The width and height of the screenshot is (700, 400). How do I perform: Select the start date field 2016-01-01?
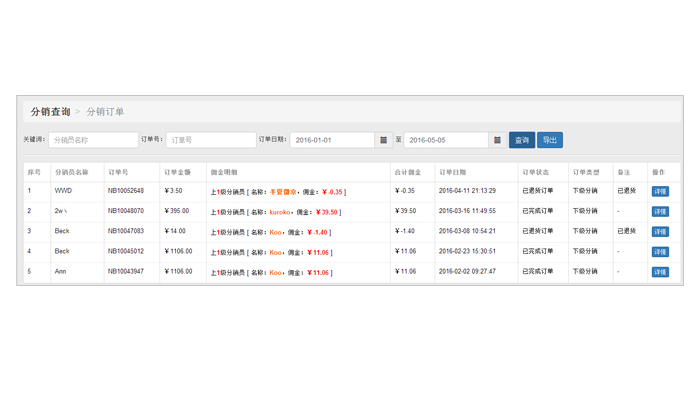click(x=332, y=140)
